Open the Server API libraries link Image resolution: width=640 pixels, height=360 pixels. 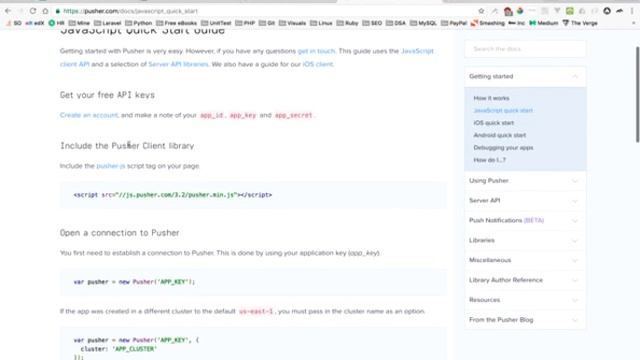(x=178, y=64)
